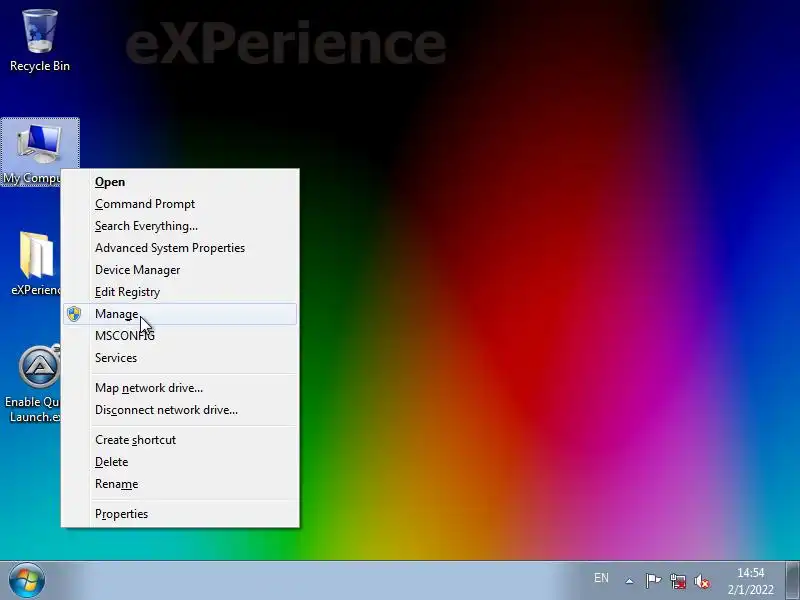Image resolution: width=800 pixels, height=600 pixels.
Task: Select Disconnect network drive... entry
Action: [x=180, y=410]
